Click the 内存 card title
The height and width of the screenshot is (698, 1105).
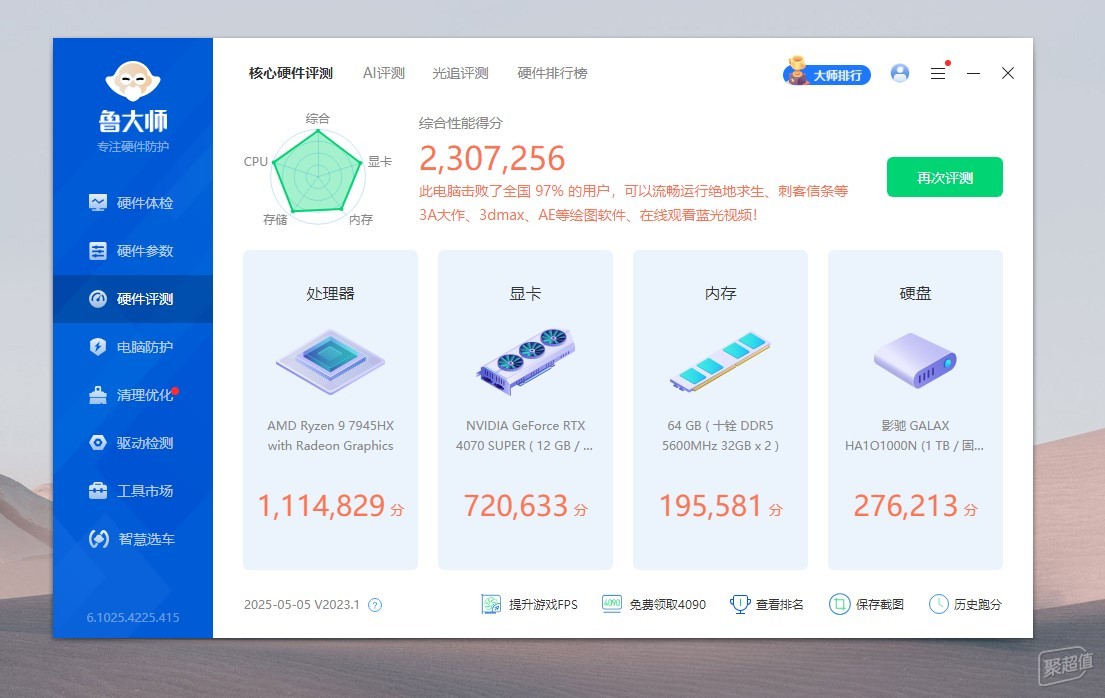[x=720, y=294]
